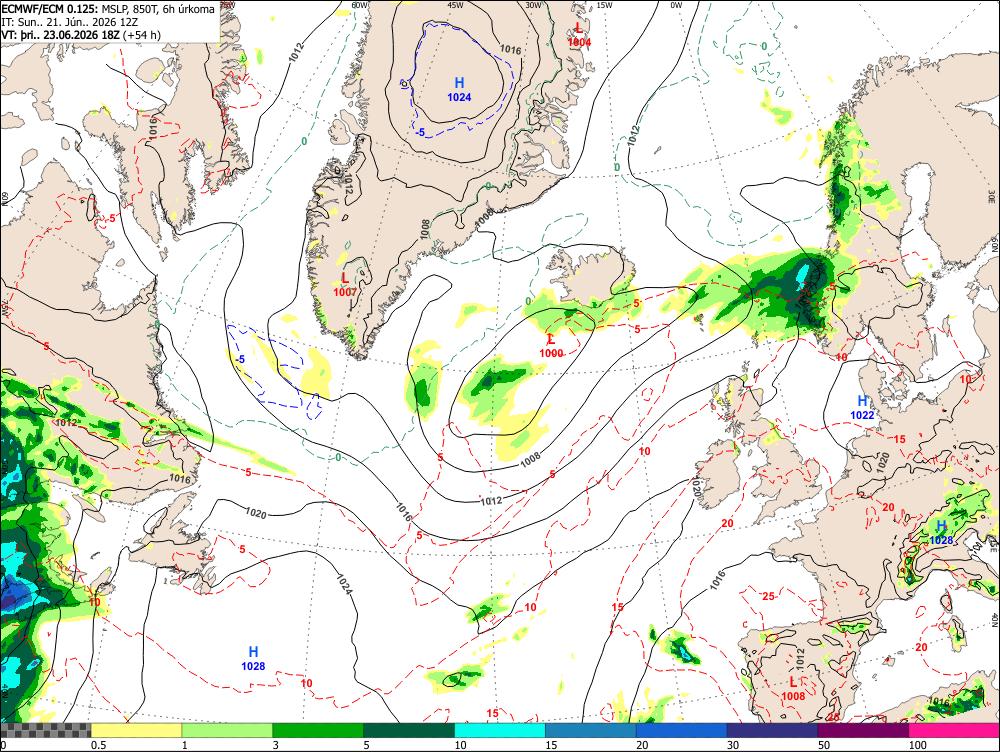Click the royal blue 20–30 mm legend swatch
1000x752 pixels.
coord(681,730)
